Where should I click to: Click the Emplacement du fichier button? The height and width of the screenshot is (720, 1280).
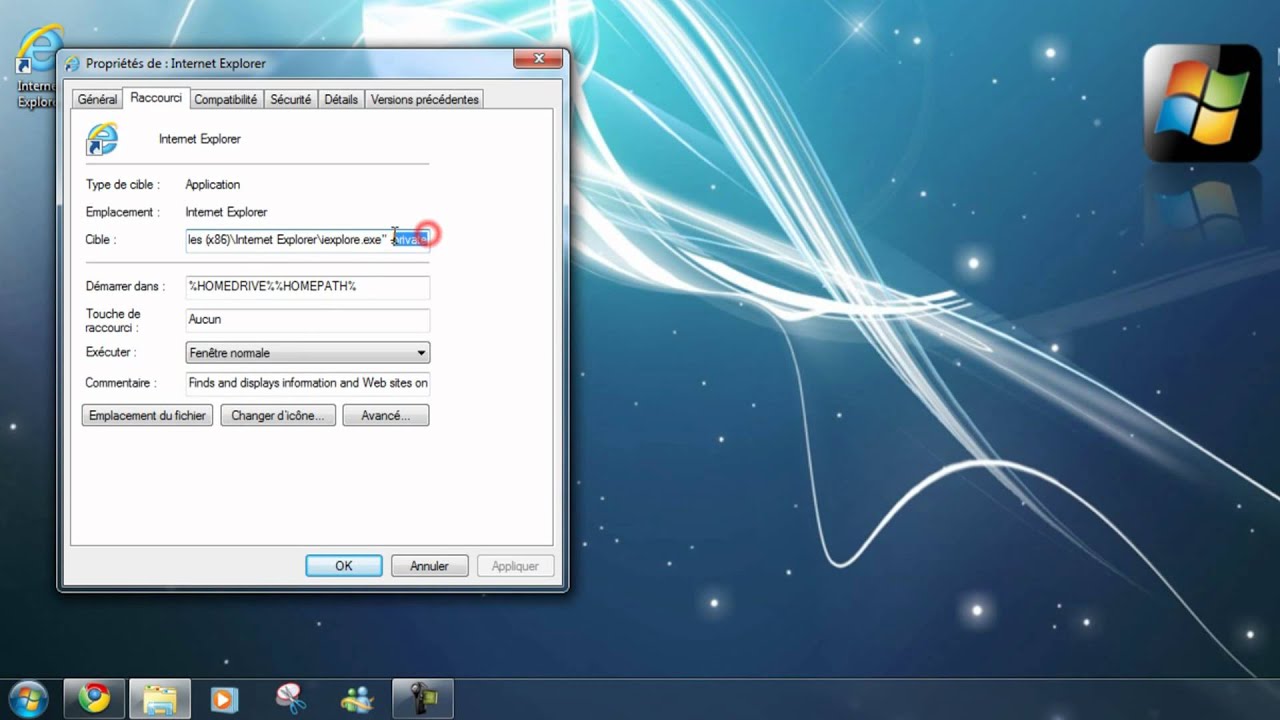tap(147, 415)
